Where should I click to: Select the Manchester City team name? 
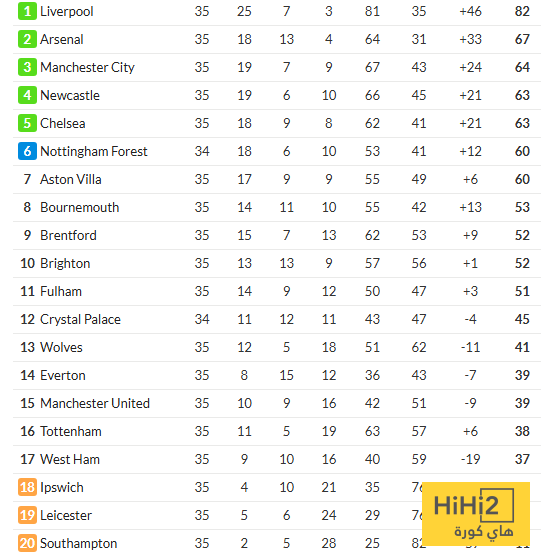(87, 67)
